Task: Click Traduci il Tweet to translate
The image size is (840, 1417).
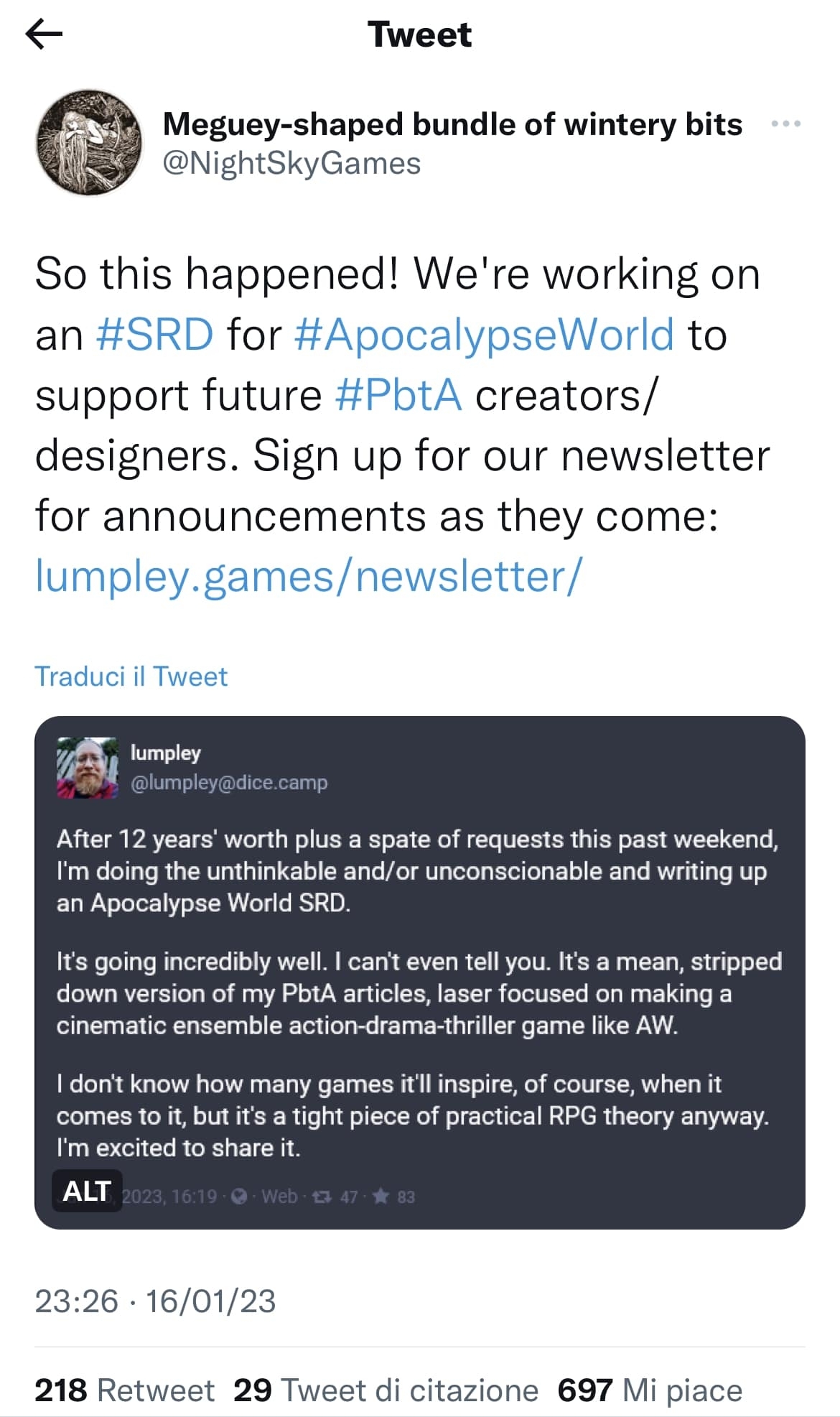Action: pos(131,677)
